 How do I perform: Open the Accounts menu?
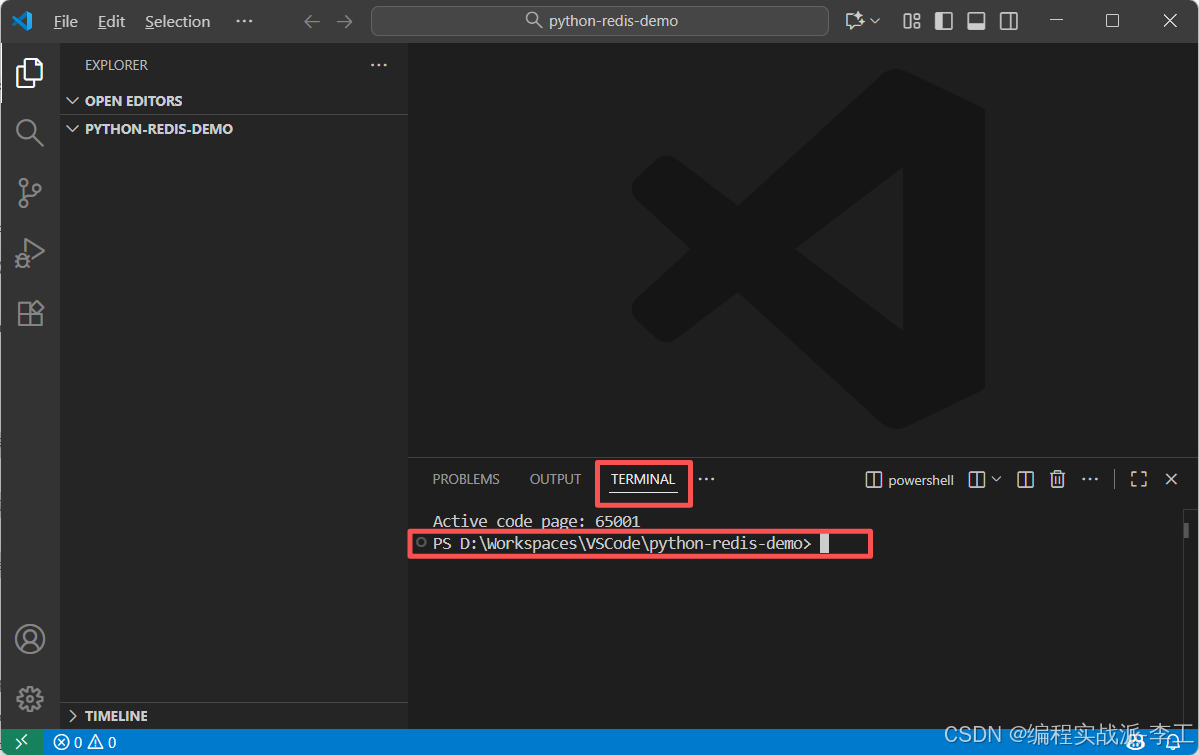click(30, 639)
